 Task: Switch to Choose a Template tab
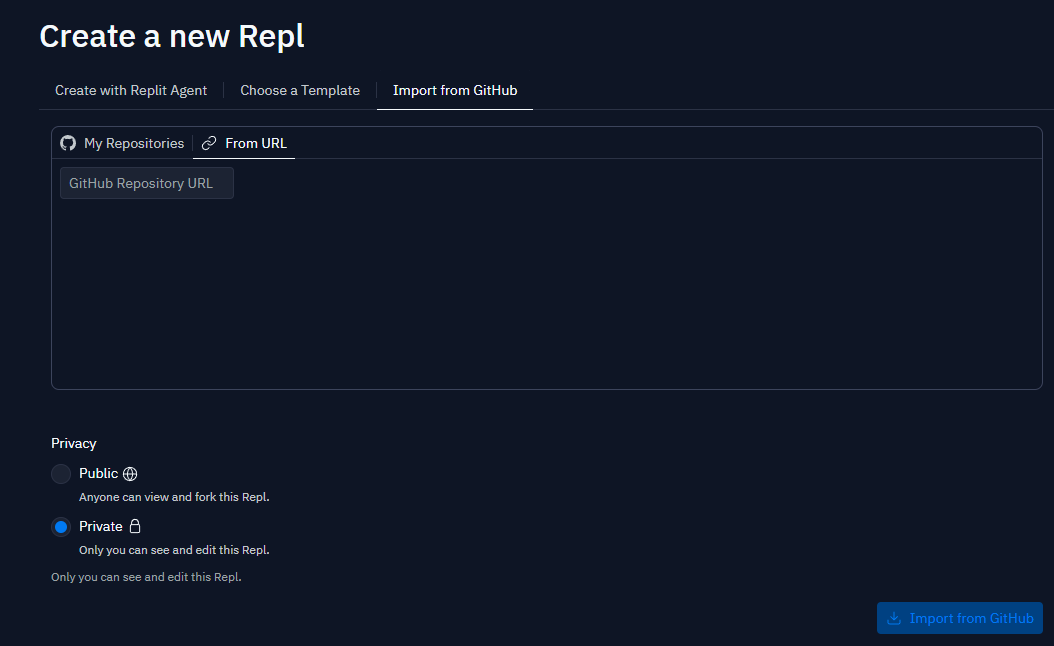click(x=300, y=90)
